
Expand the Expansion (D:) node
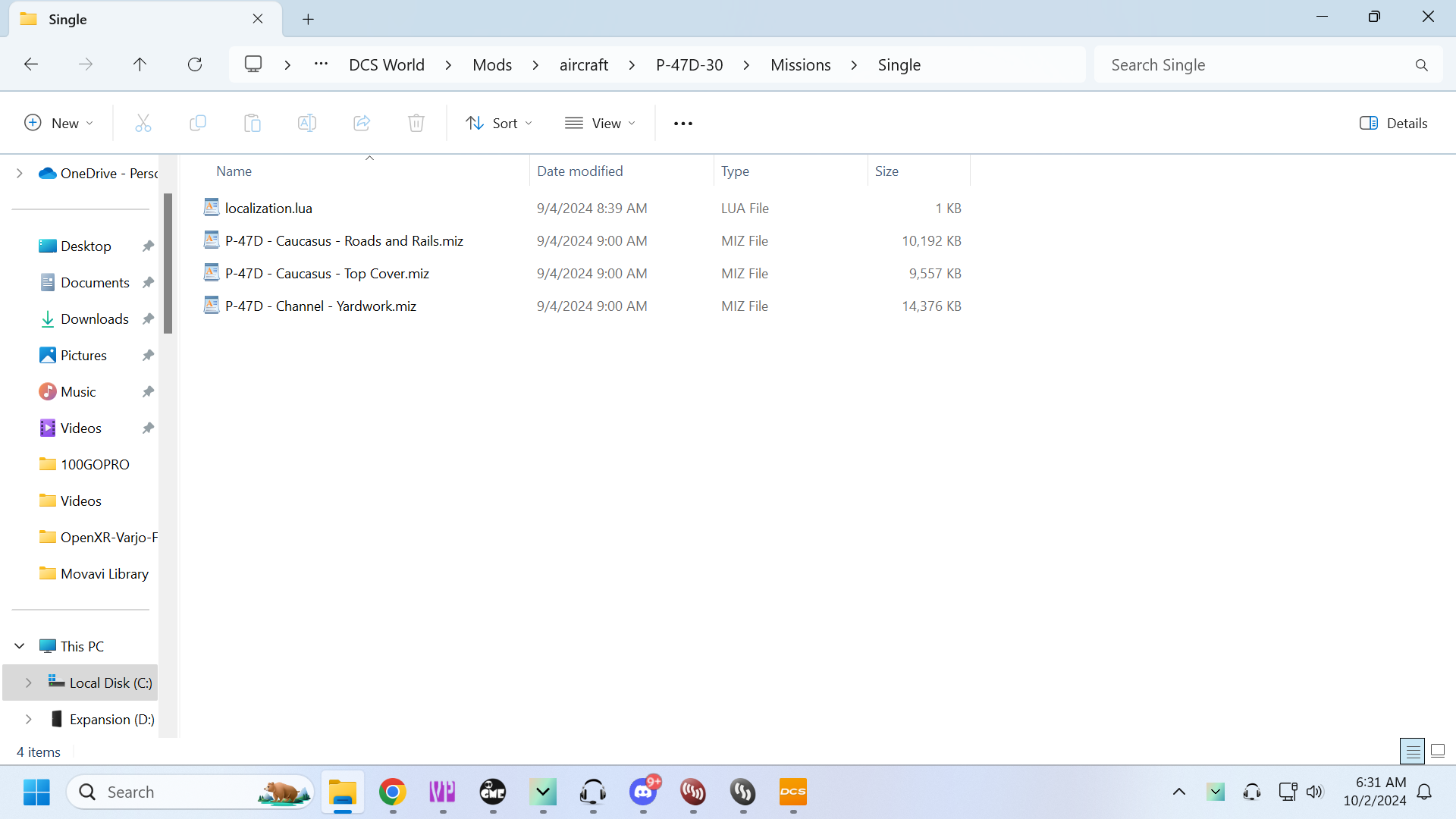click(x=29, y=720)
